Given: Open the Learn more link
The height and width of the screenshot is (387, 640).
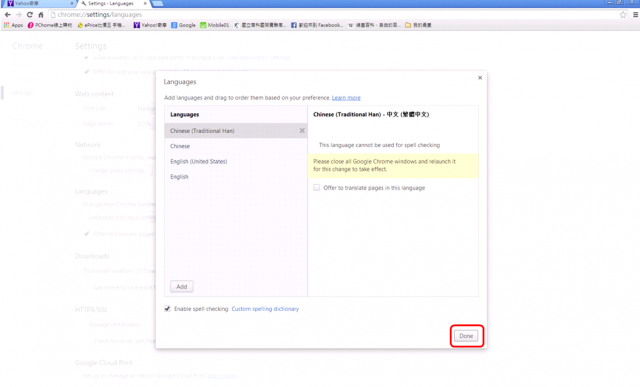Looking at the screenshot, I should click(x=346, y=98).
